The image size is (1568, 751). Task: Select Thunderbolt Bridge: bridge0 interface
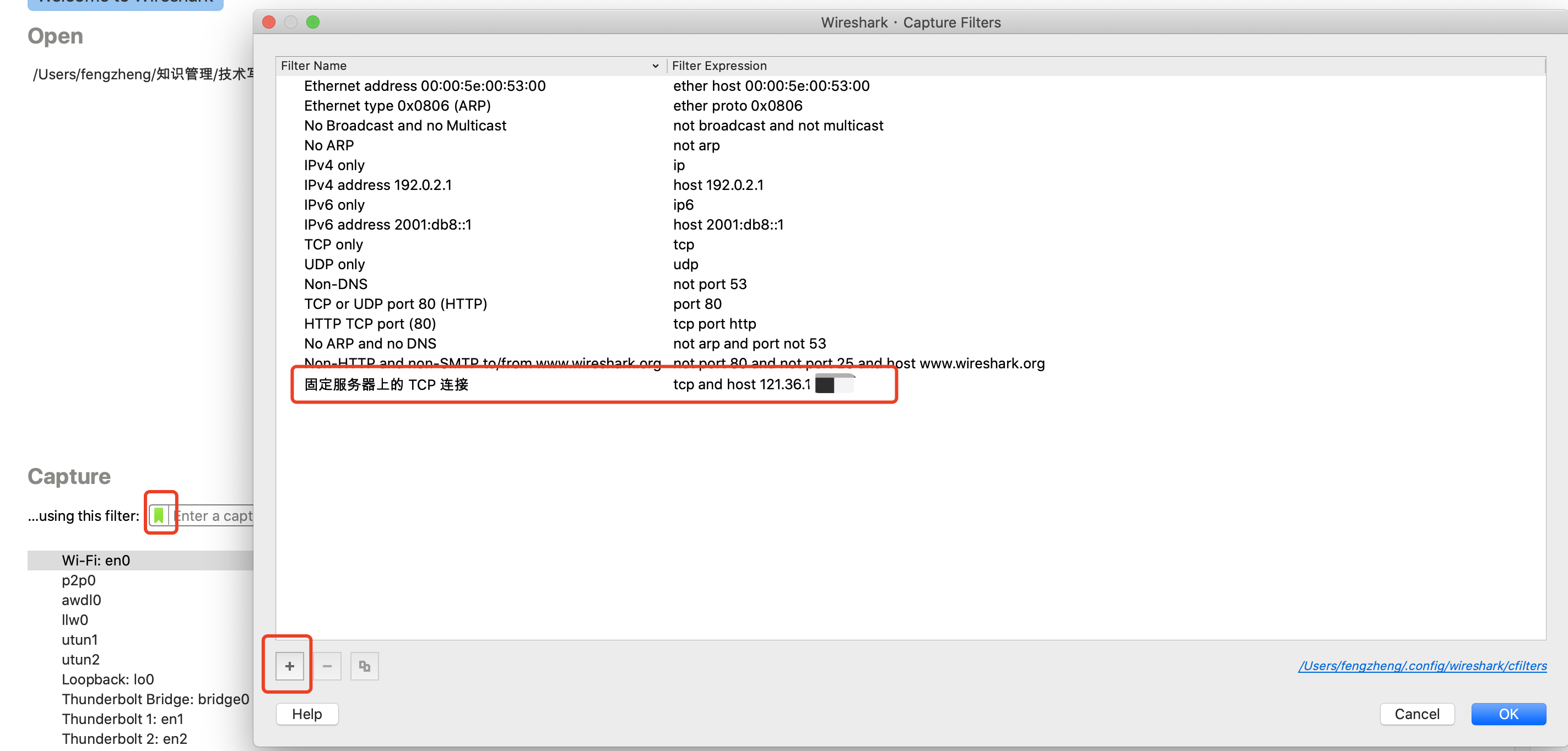[155, 699]
